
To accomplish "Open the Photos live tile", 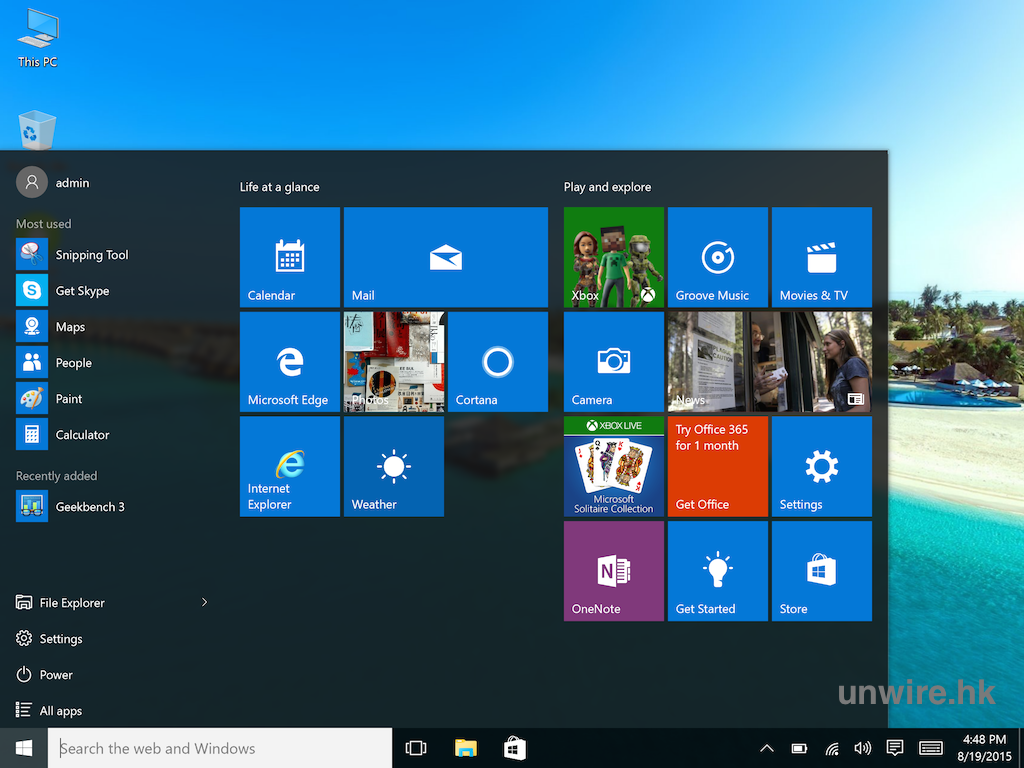I will [x=394, y=362].
